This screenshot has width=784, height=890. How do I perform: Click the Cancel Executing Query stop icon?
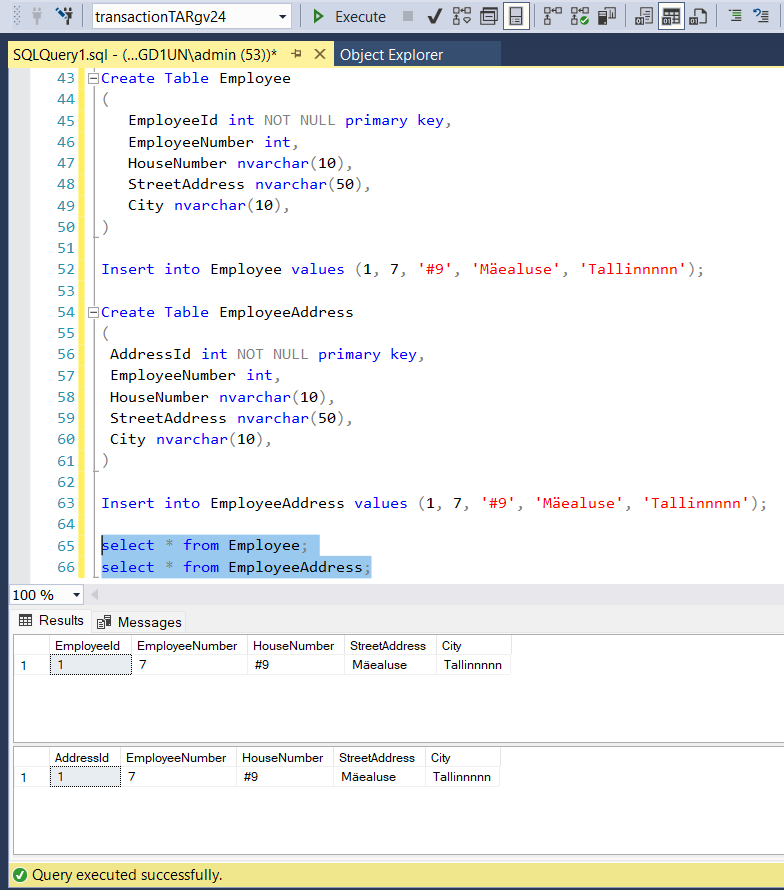408,16
